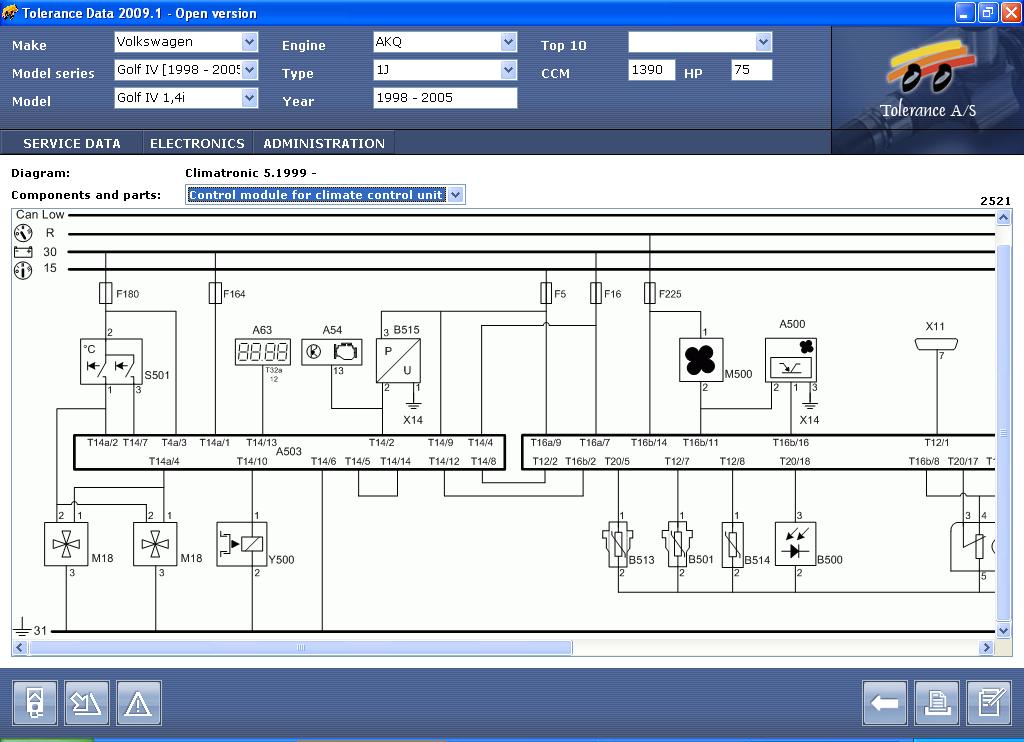Click the A503 control module label
This screenshot has width=1024, height=742.
(289, 451)
